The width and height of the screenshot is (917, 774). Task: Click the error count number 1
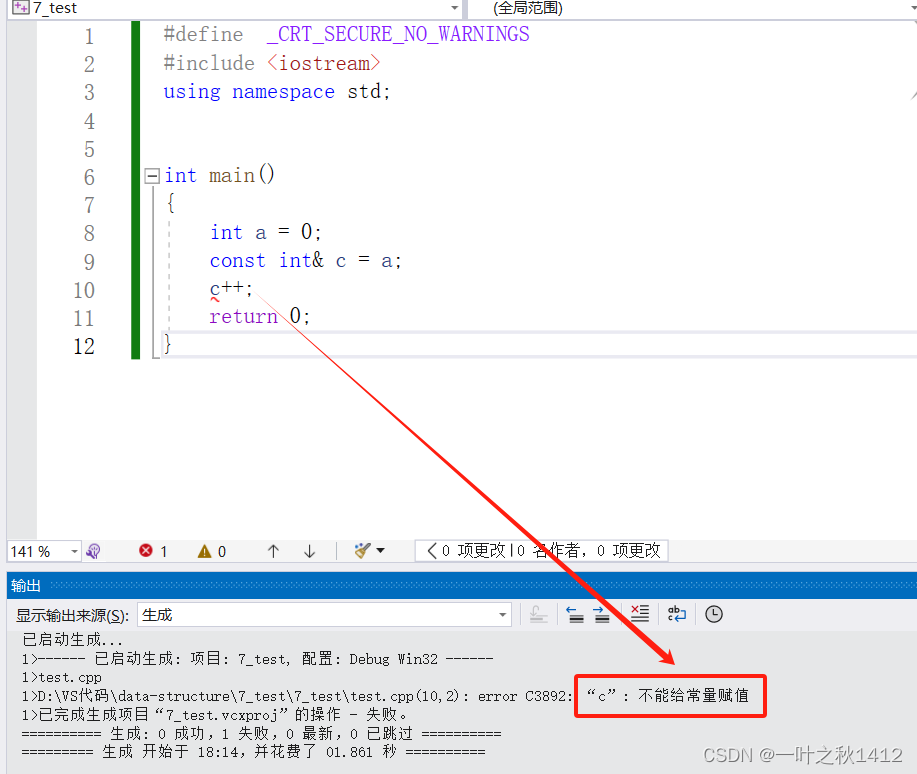(164, 552)
